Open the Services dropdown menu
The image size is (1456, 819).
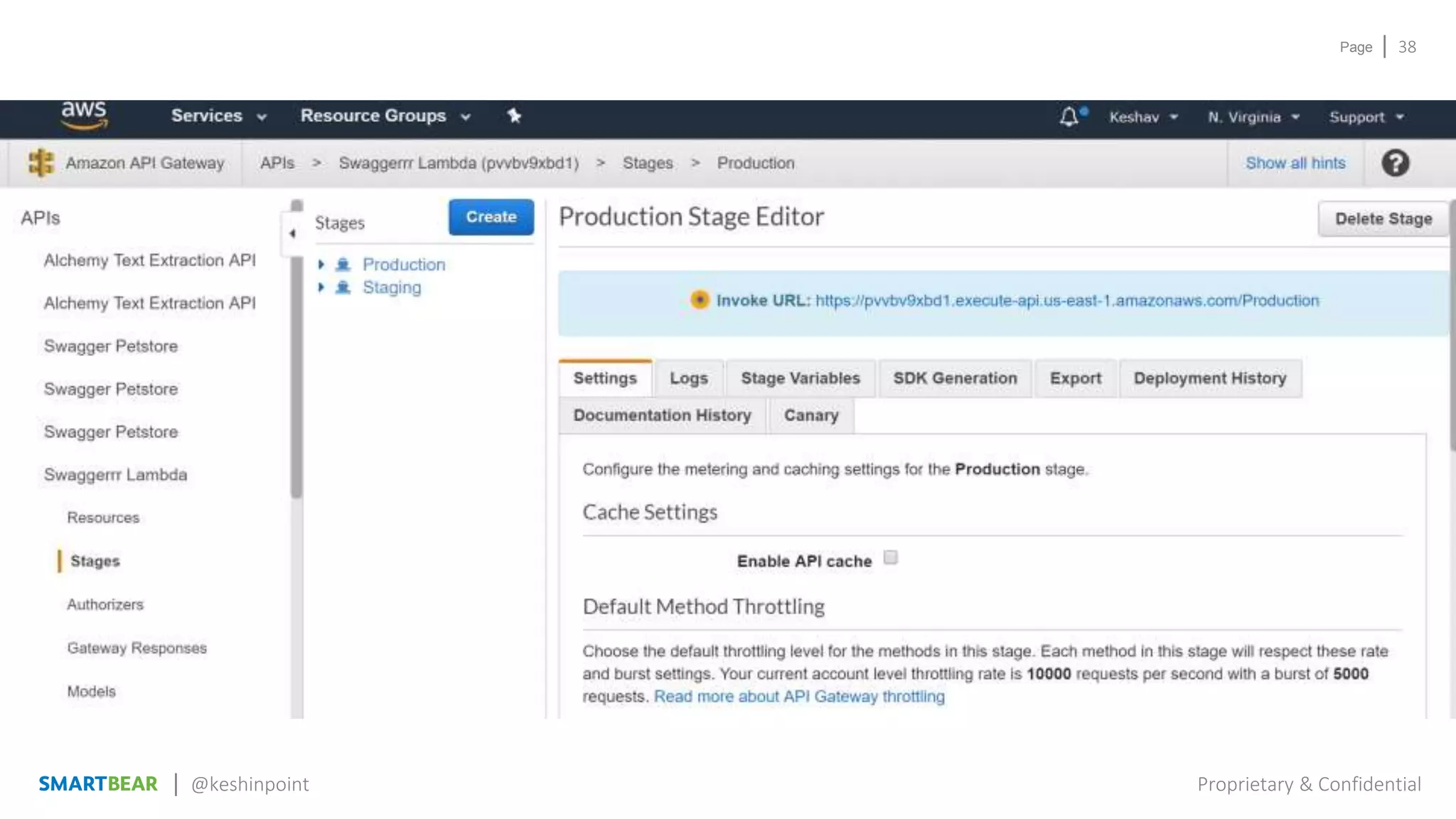218,116
